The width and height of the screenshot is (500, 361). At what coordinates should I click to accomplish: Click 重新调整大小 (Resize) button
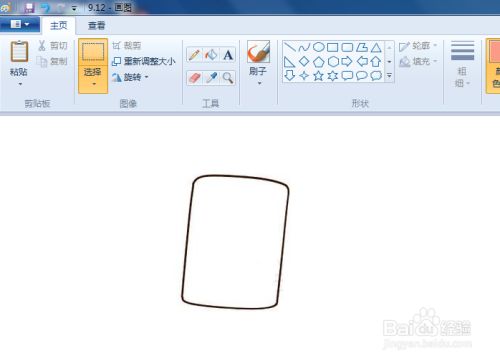[144, 61]
